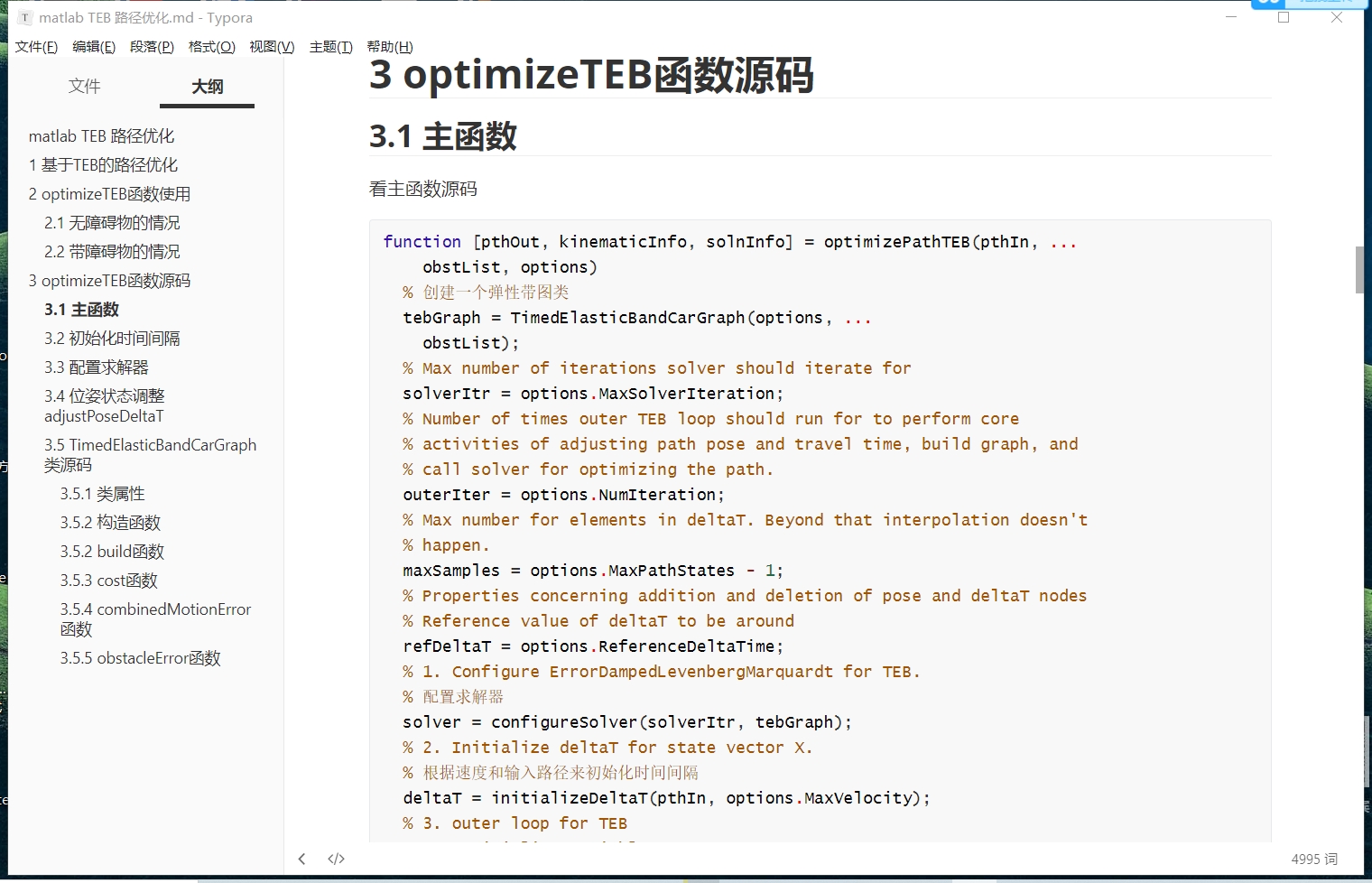Open the 文件(F) menu
This screenshot has height=883, width=1372.
tap(36, 47)
